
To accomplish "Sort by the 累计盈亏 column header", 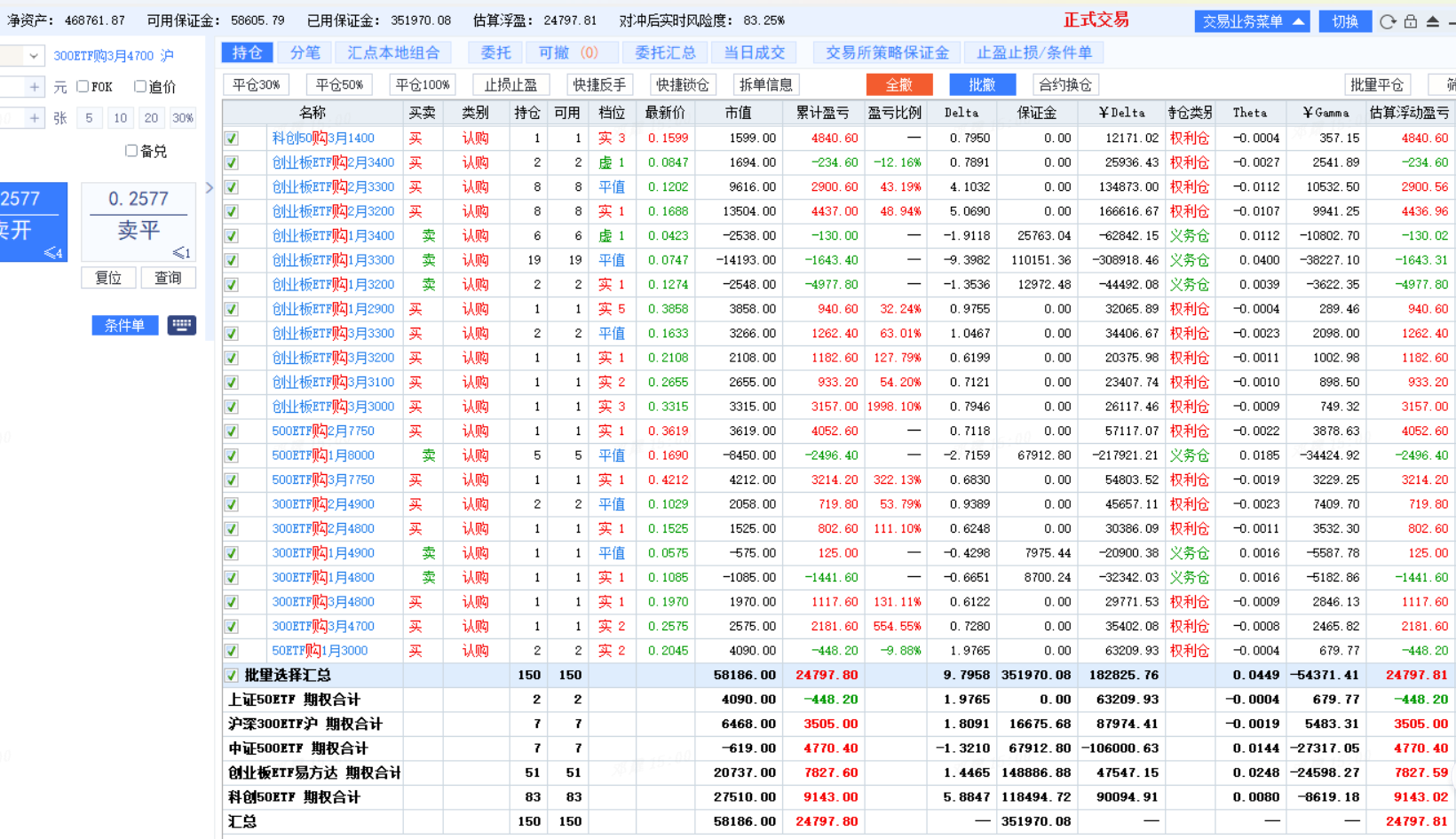I will point(822,113).
